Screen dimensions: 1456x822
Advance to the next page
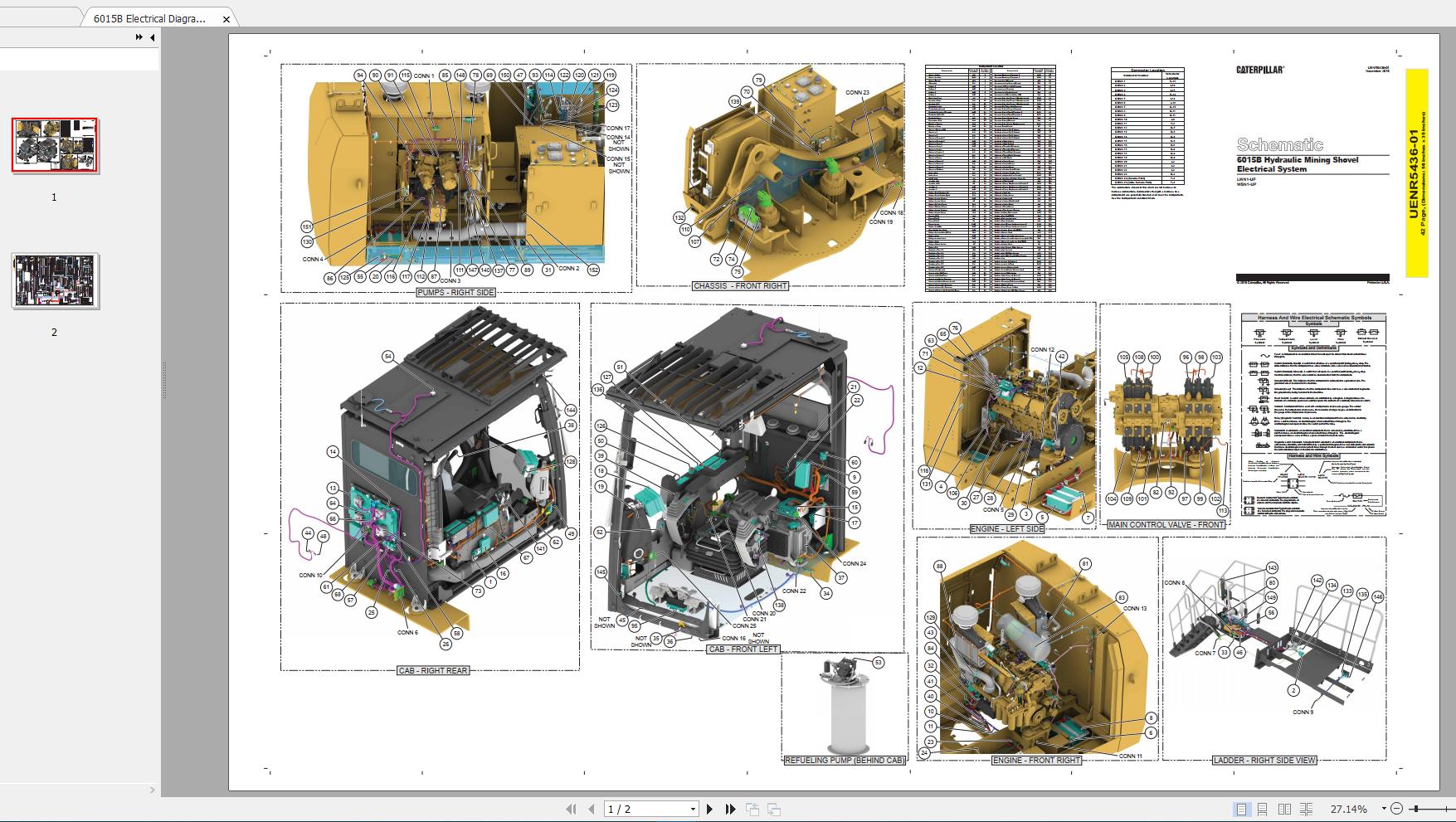pyautogui.click(x=709, y=809)
